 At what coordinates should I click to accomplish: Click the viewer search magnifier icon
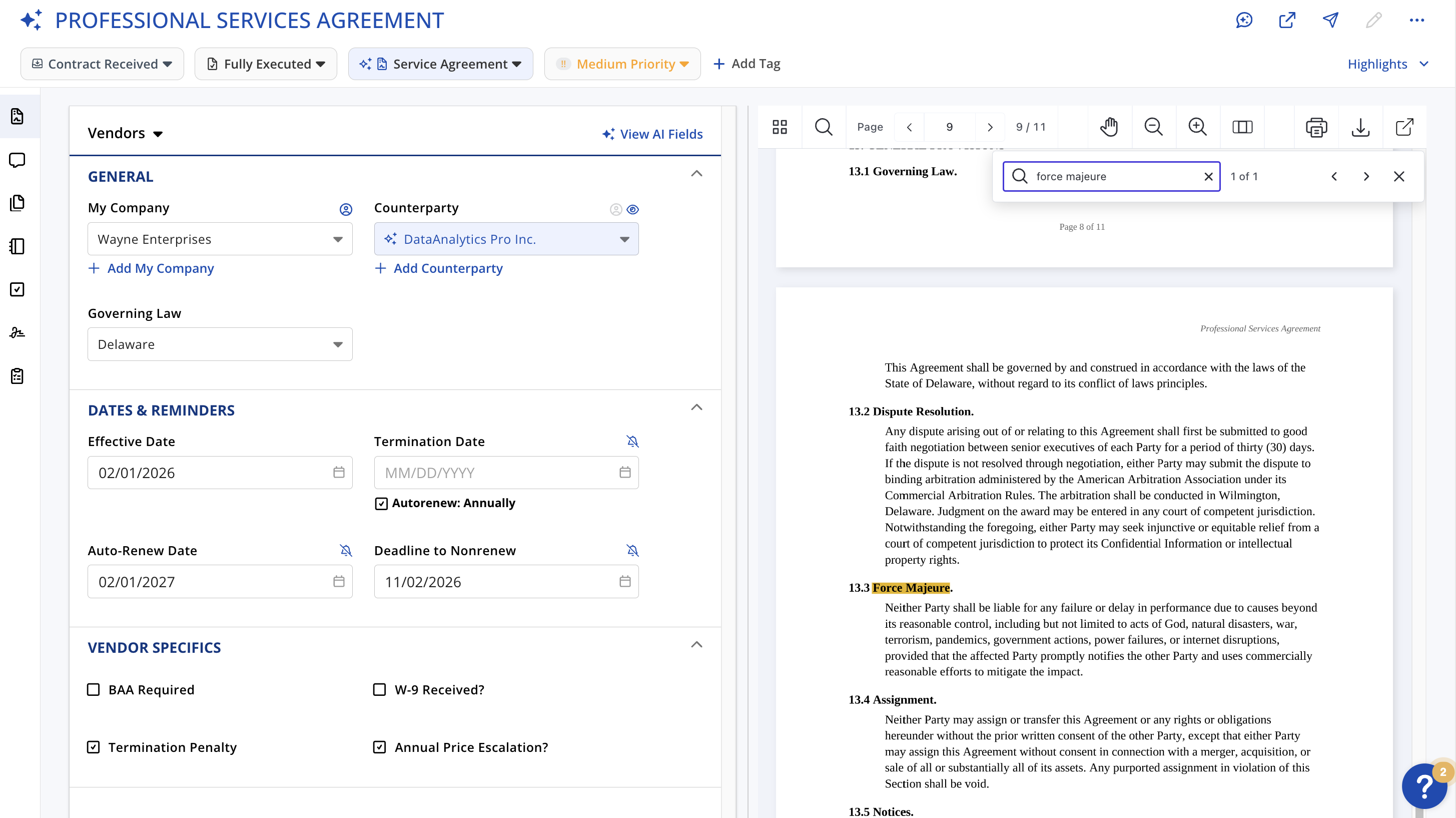(x=824, y=127)
